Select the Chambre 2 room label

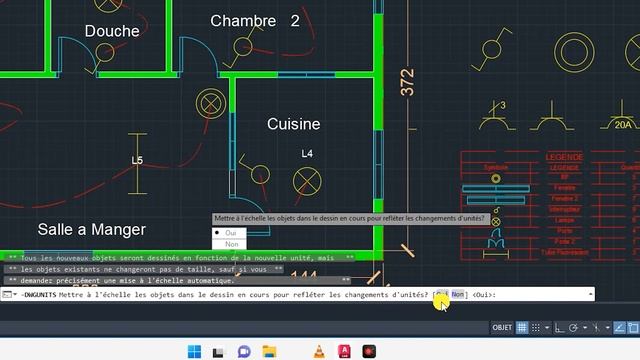(255, 21)
